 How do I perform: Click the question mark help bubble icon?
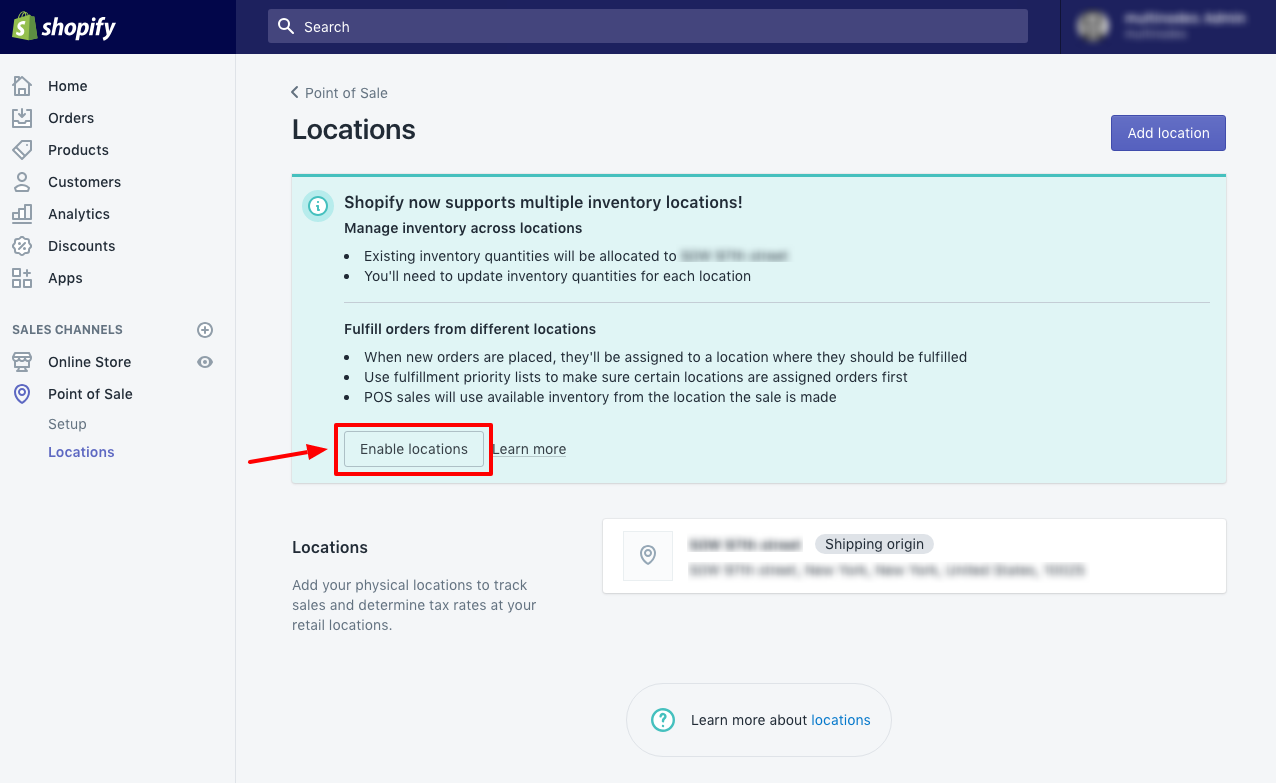point(662,719)
